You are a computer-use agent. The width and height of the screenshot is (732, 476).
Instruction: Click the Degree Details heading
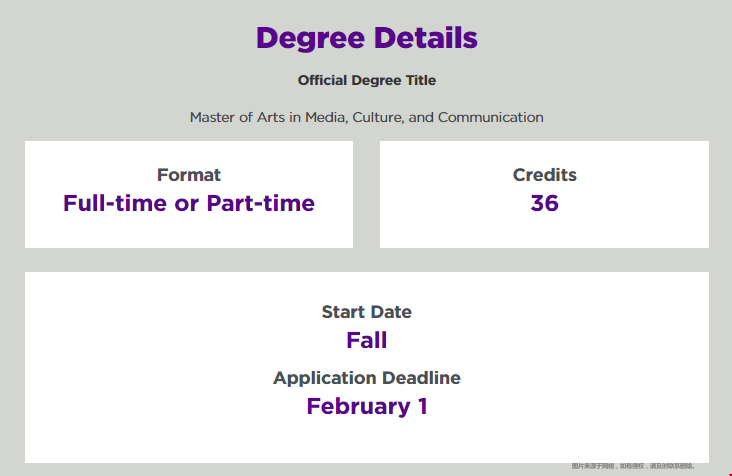click(x=366, y=38)
